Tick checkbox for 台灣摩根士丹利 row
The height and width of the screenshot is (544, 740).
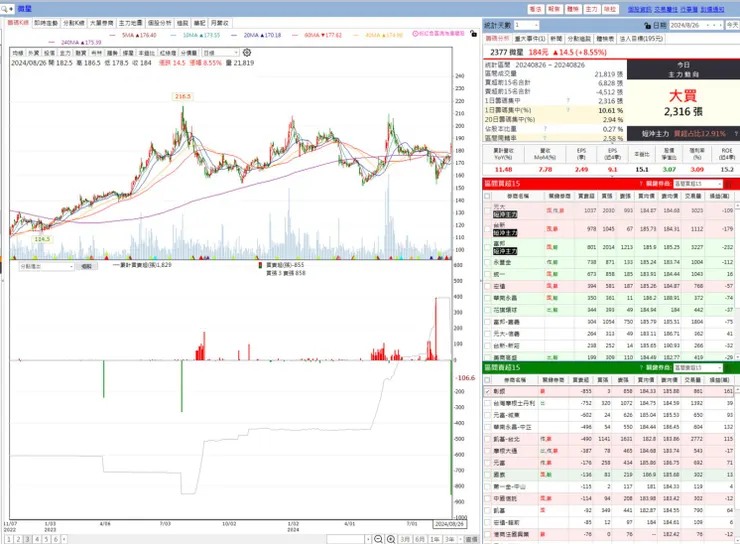tap(488, 403)
